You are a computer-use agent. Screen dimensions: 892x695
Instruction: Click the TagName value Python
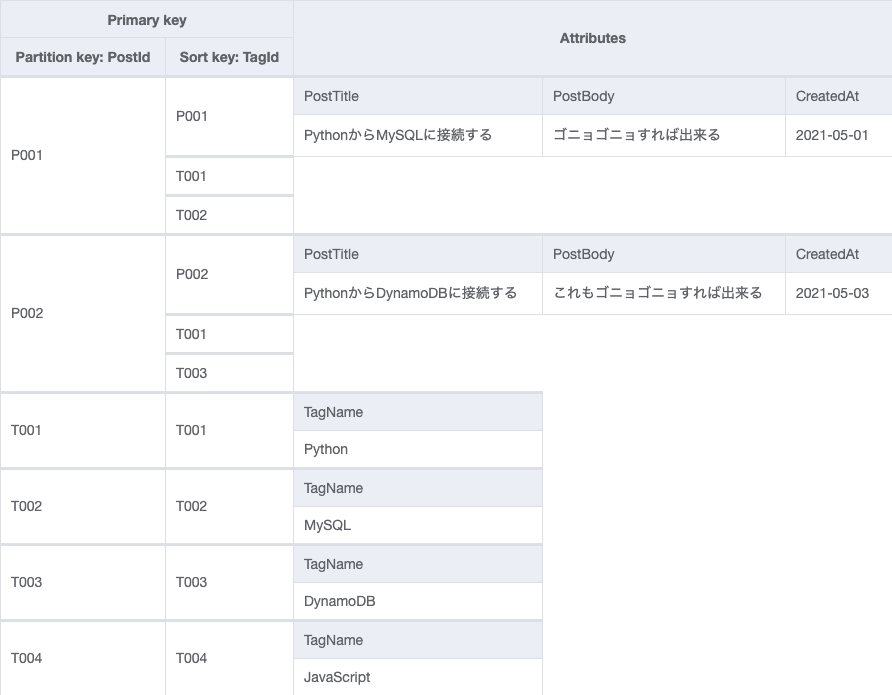[x=325, y=449]
